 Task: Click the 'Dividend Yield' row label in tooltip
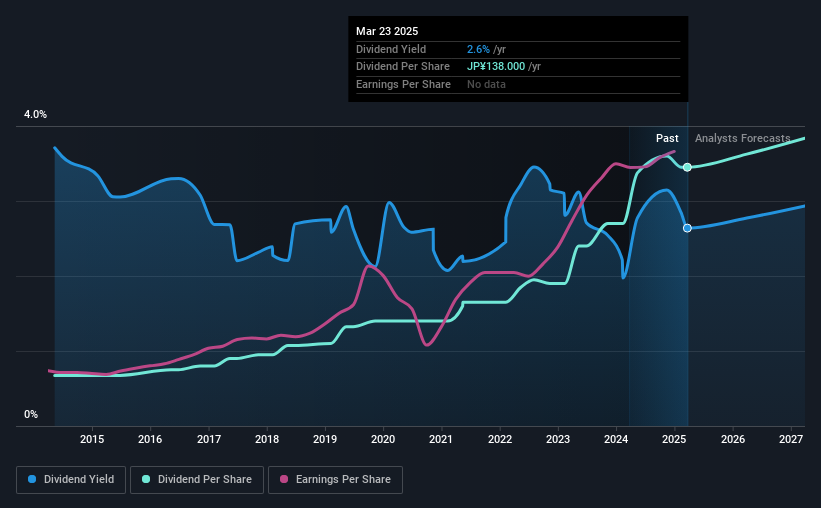pos(391,49)
